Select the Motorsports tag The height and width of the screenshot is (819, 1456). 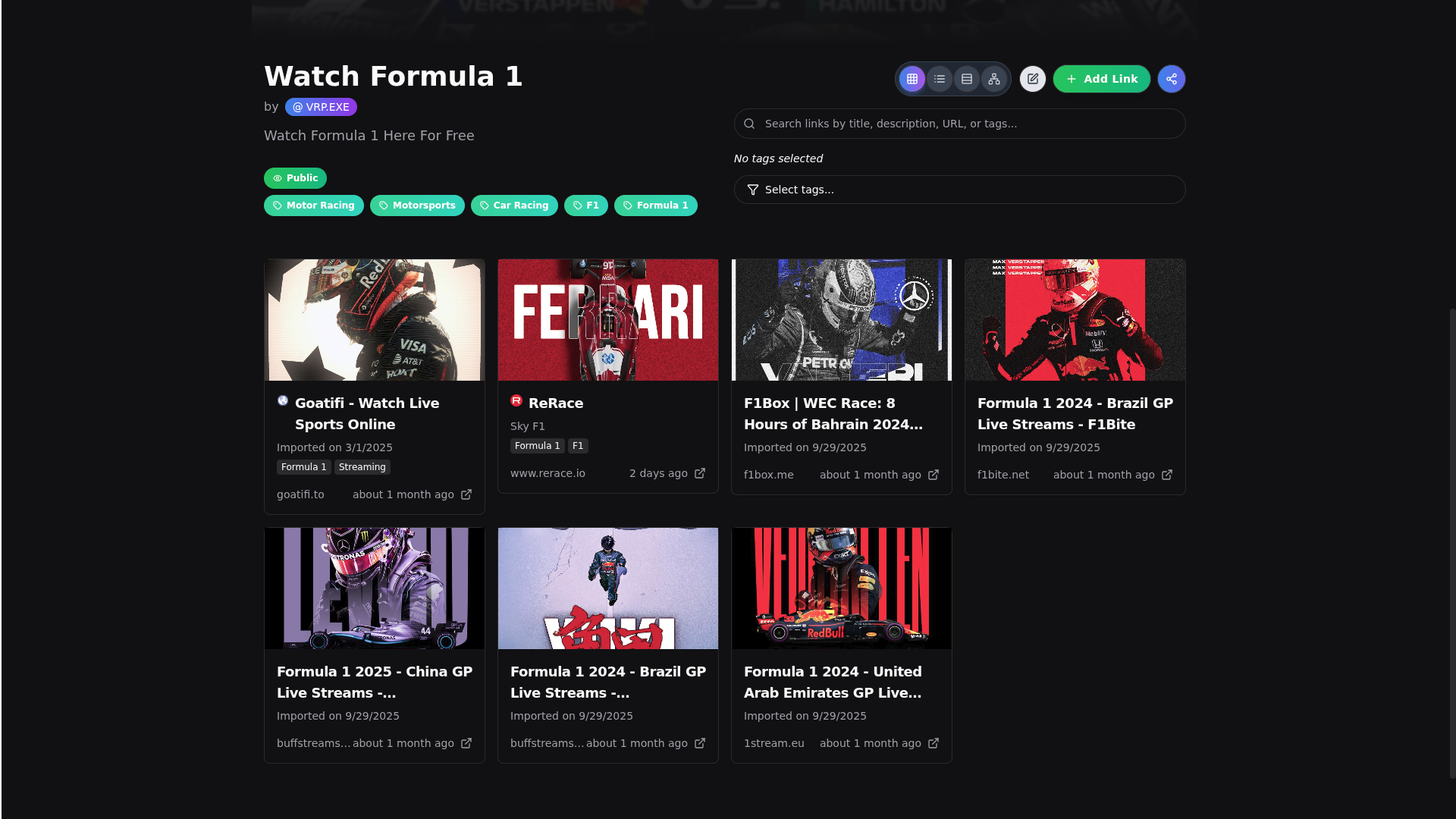(x=417, y=206)
